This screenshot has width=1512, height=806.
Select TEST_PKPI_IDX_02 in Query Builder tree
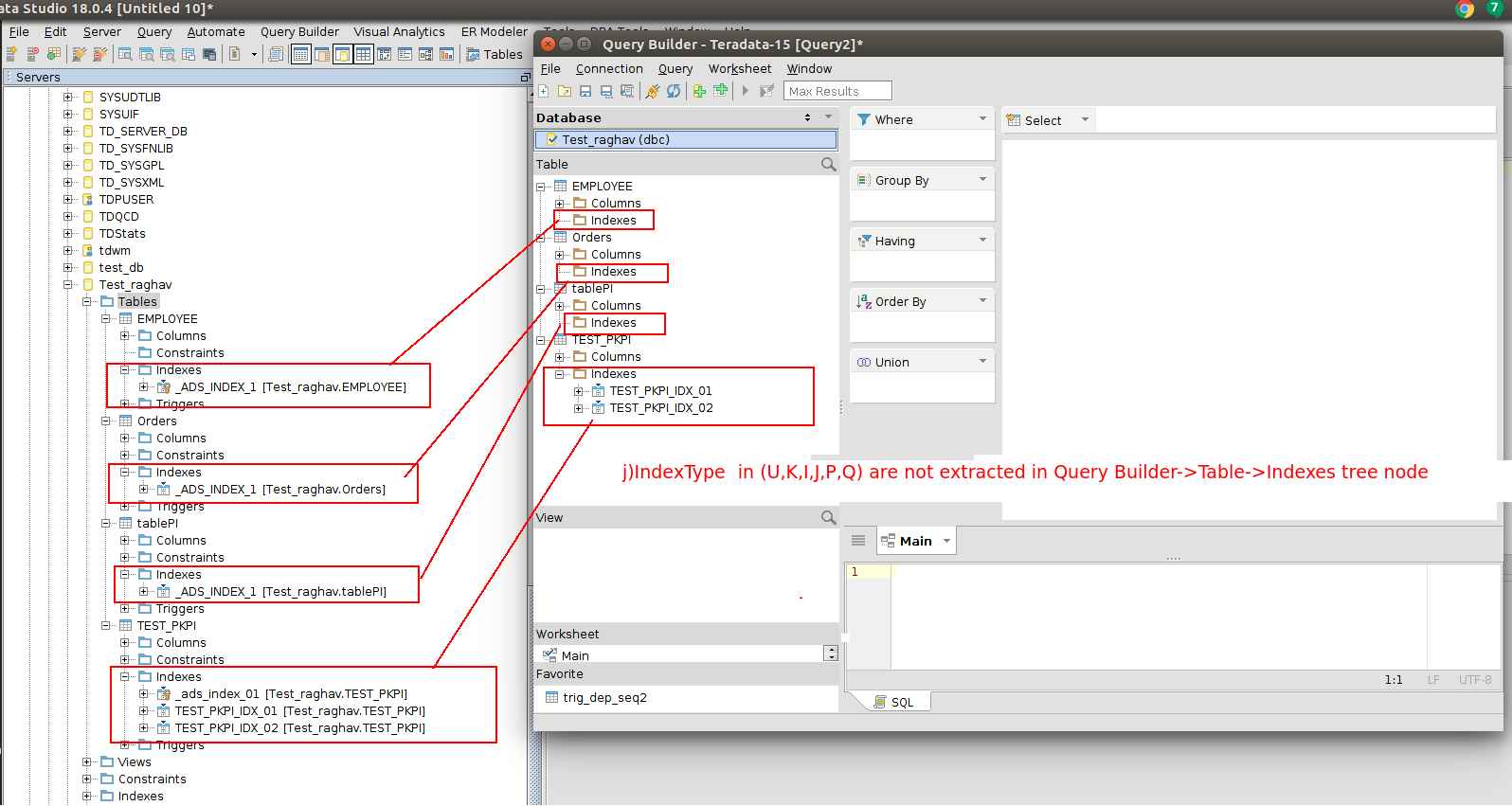pos(661,408)
